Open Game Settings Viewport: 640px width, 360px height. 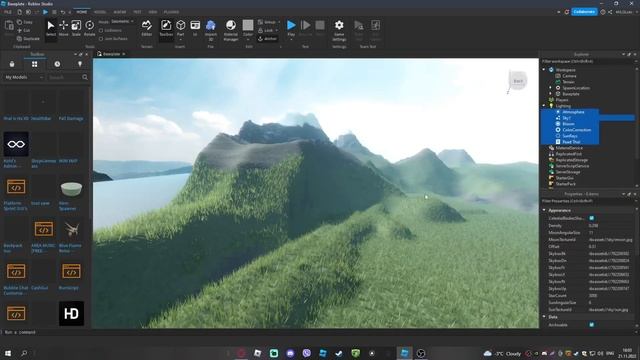[339, 29]
